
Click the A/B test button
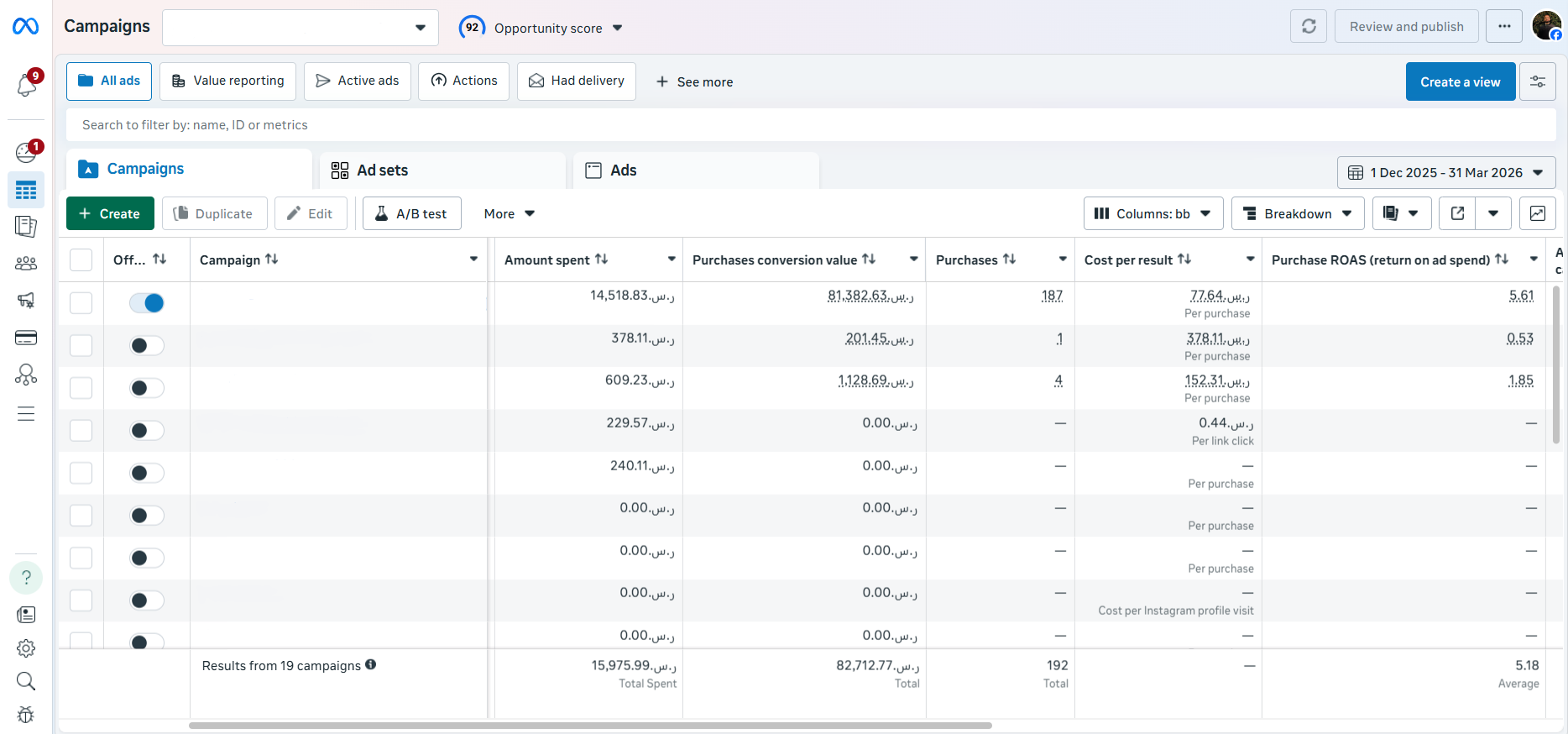412,213
